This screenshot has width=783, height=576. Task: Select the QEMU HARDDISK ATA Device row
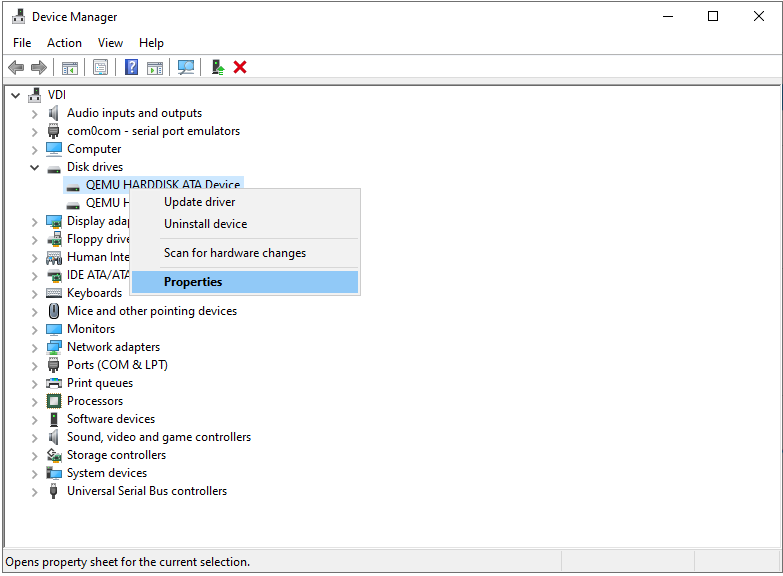pos(154,184)
